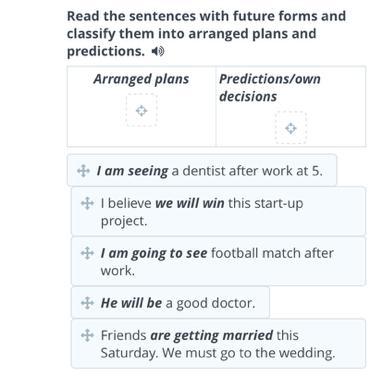
Task: Click the Arranged plans column header
Action: click(141, 79)
